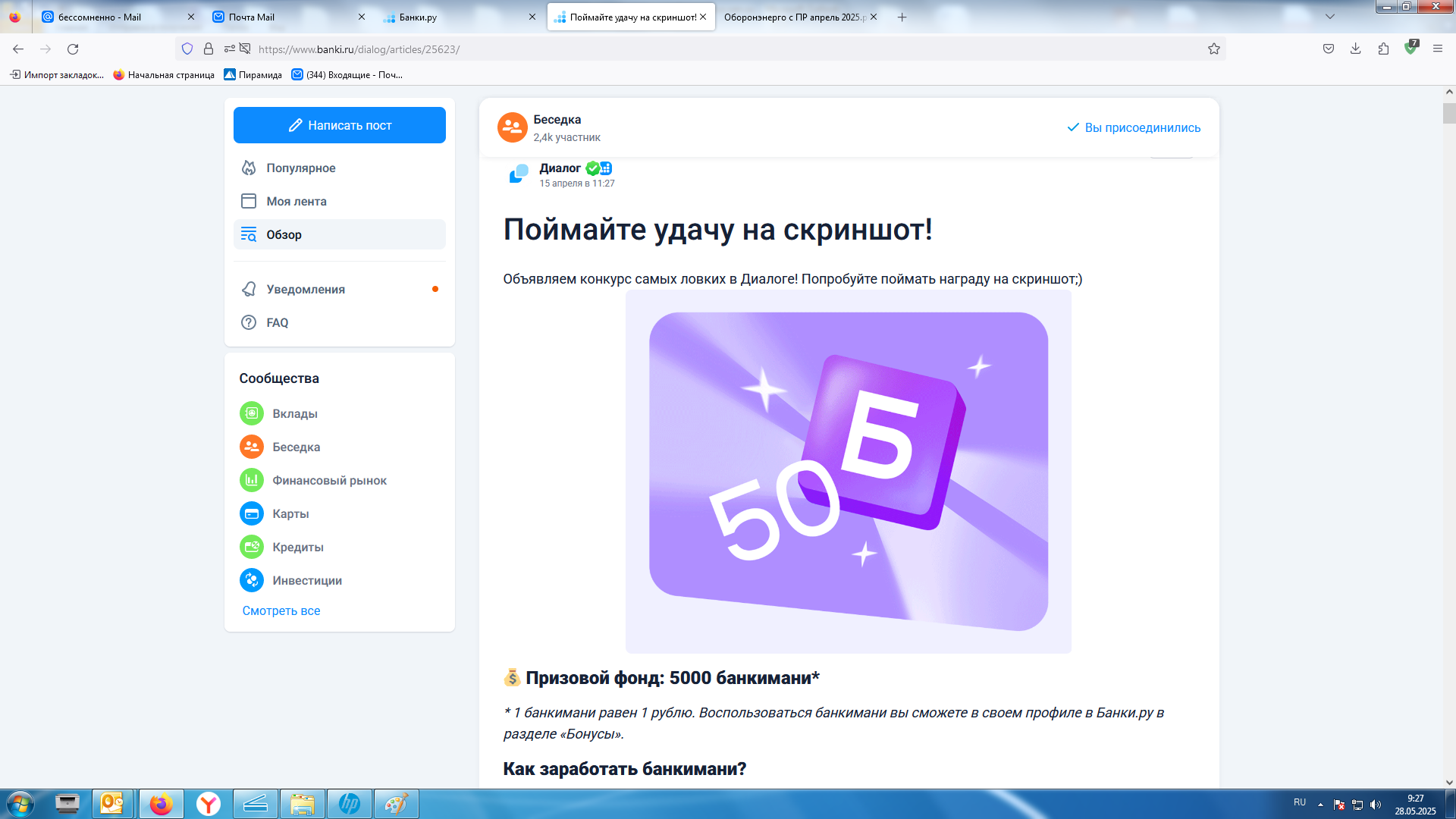Click the volume speaker tray icon
1456x819 pixels.
(x=1376, y=805)
